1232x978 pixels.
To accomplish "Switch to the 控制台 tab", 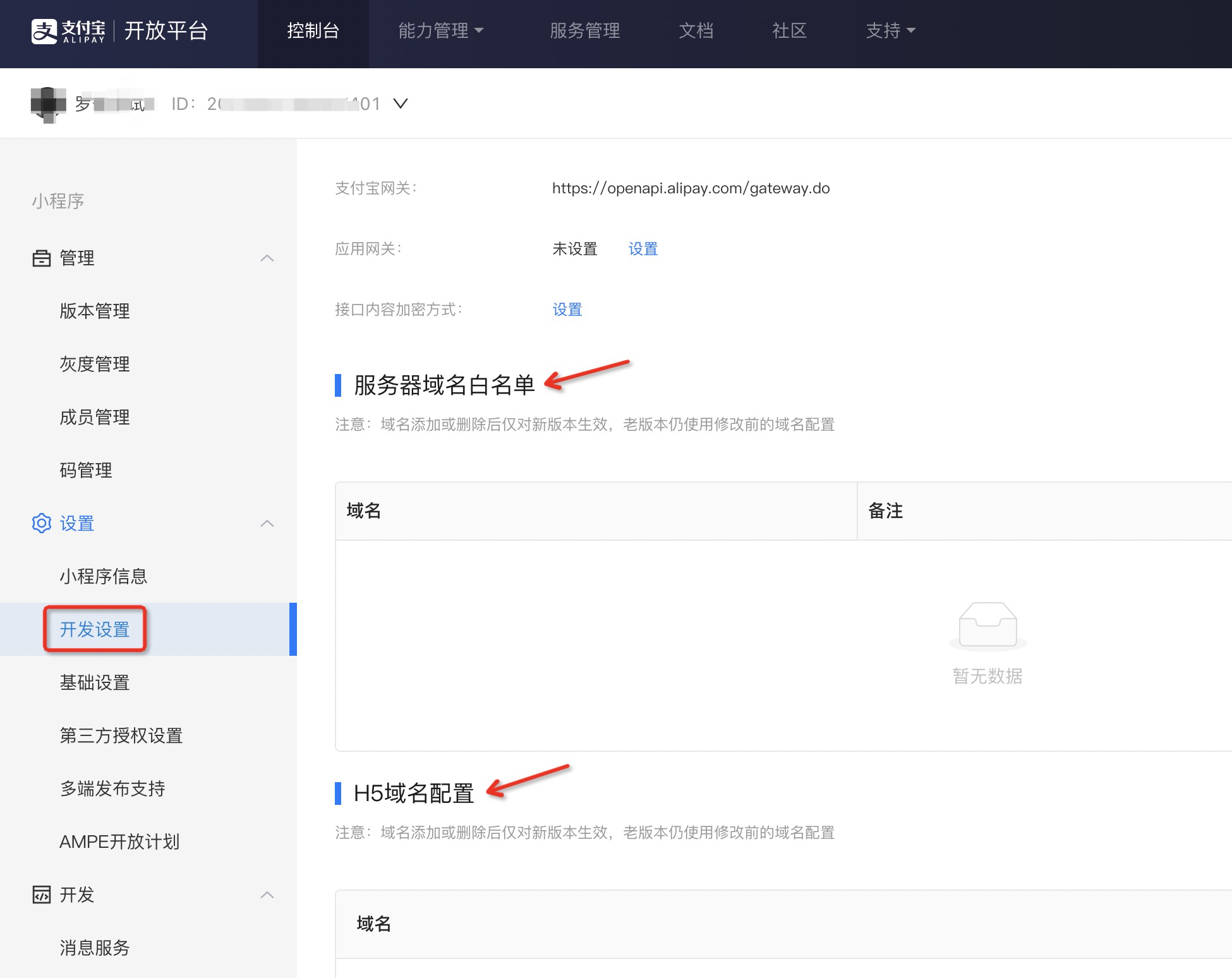I will click(x=313, y=31).
